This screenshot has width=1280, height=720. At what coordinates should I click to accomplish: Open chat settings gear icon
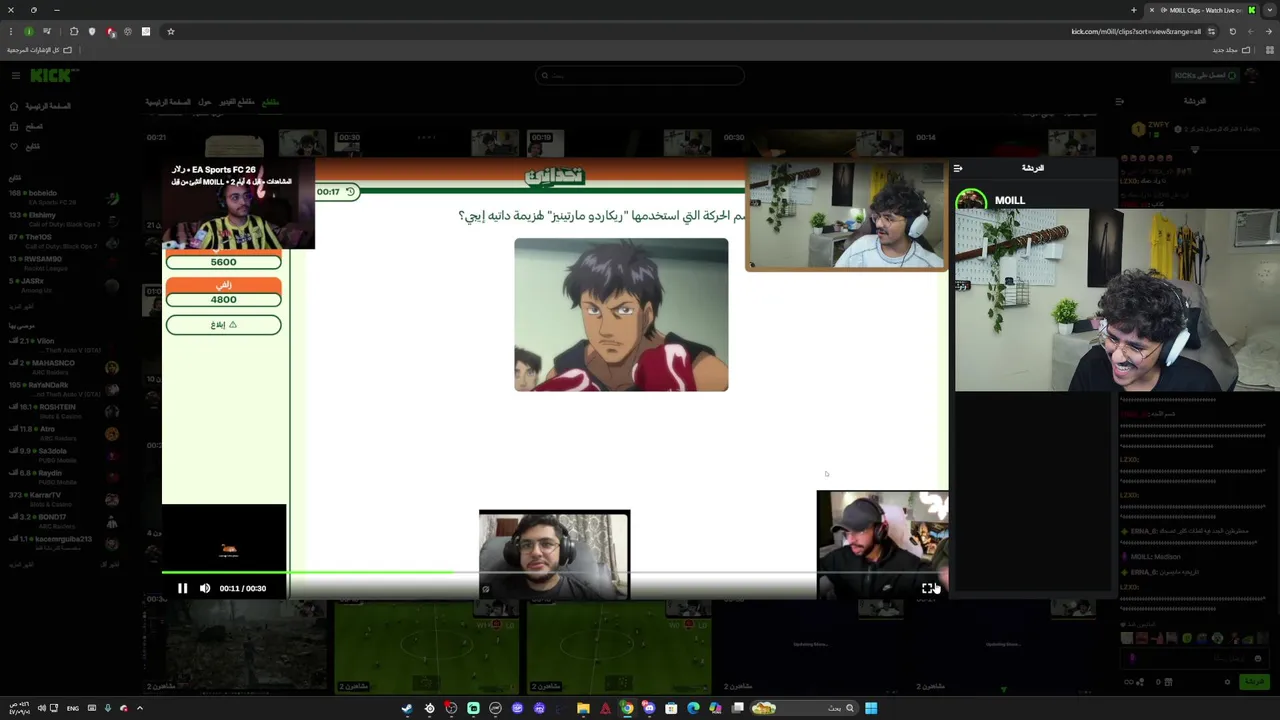1227,682
